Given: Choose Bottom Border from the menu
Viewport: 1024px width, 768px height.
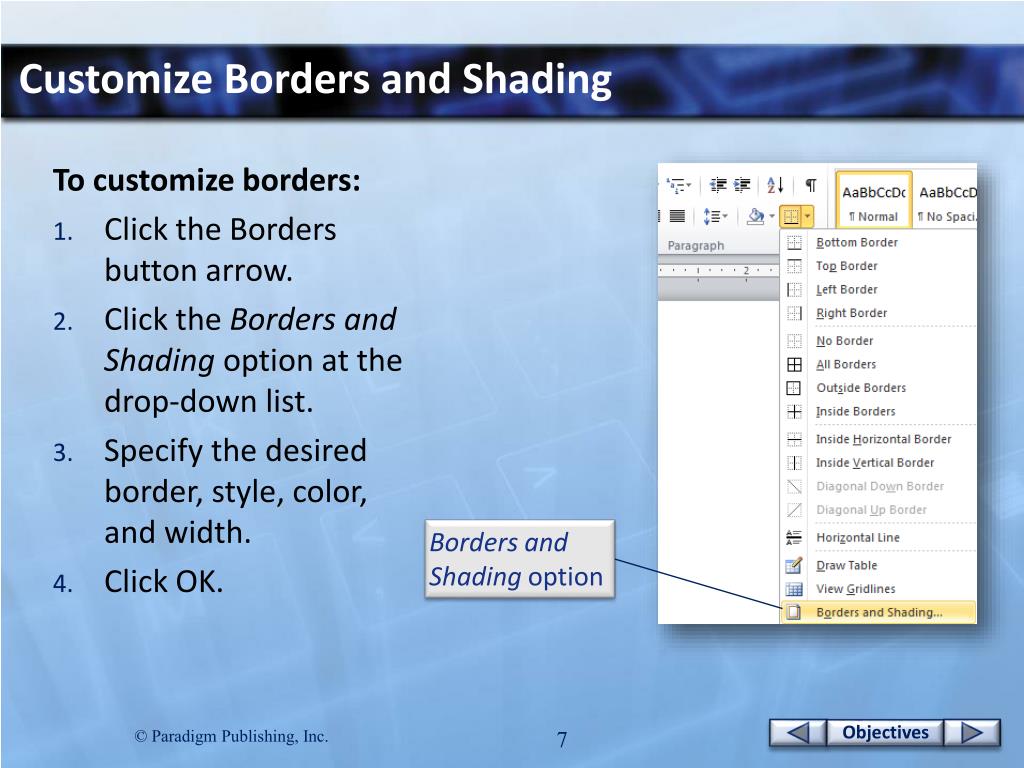Looking at the screenshot, I should click(x=878, y=242).
